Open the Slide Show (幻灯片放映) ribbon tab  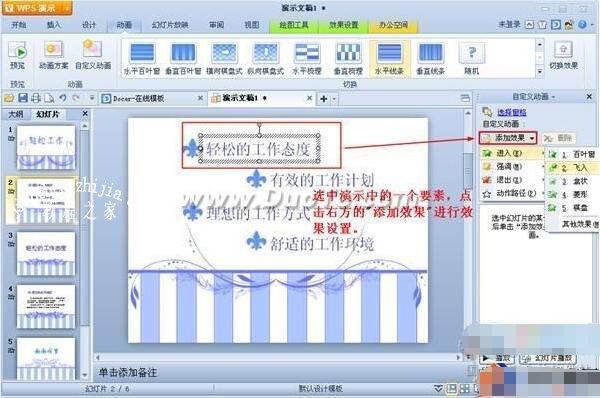[x=170, y=25]
